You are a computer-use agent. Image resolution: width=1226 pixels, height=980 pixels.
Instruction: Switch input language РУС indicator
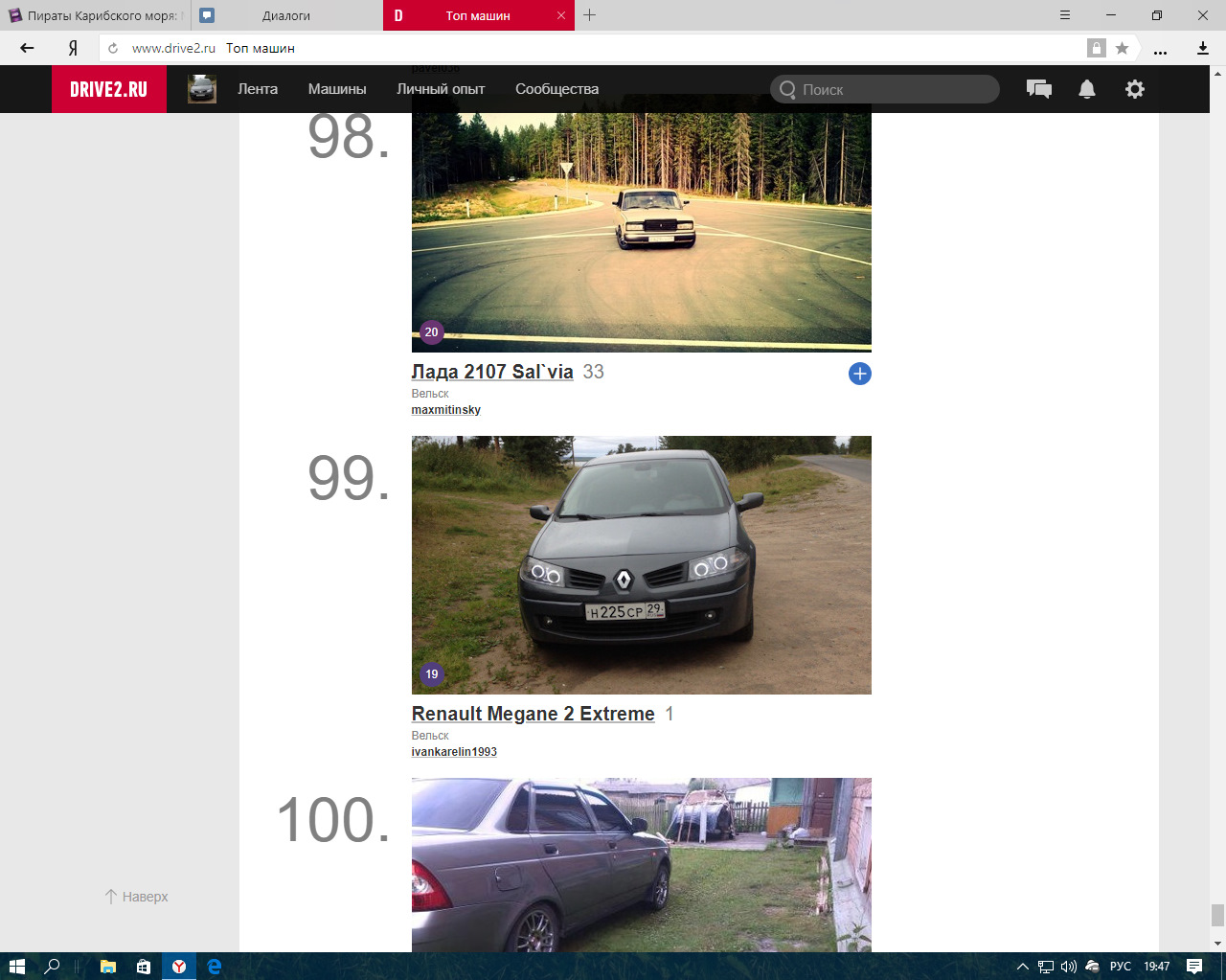(1121, 967)
